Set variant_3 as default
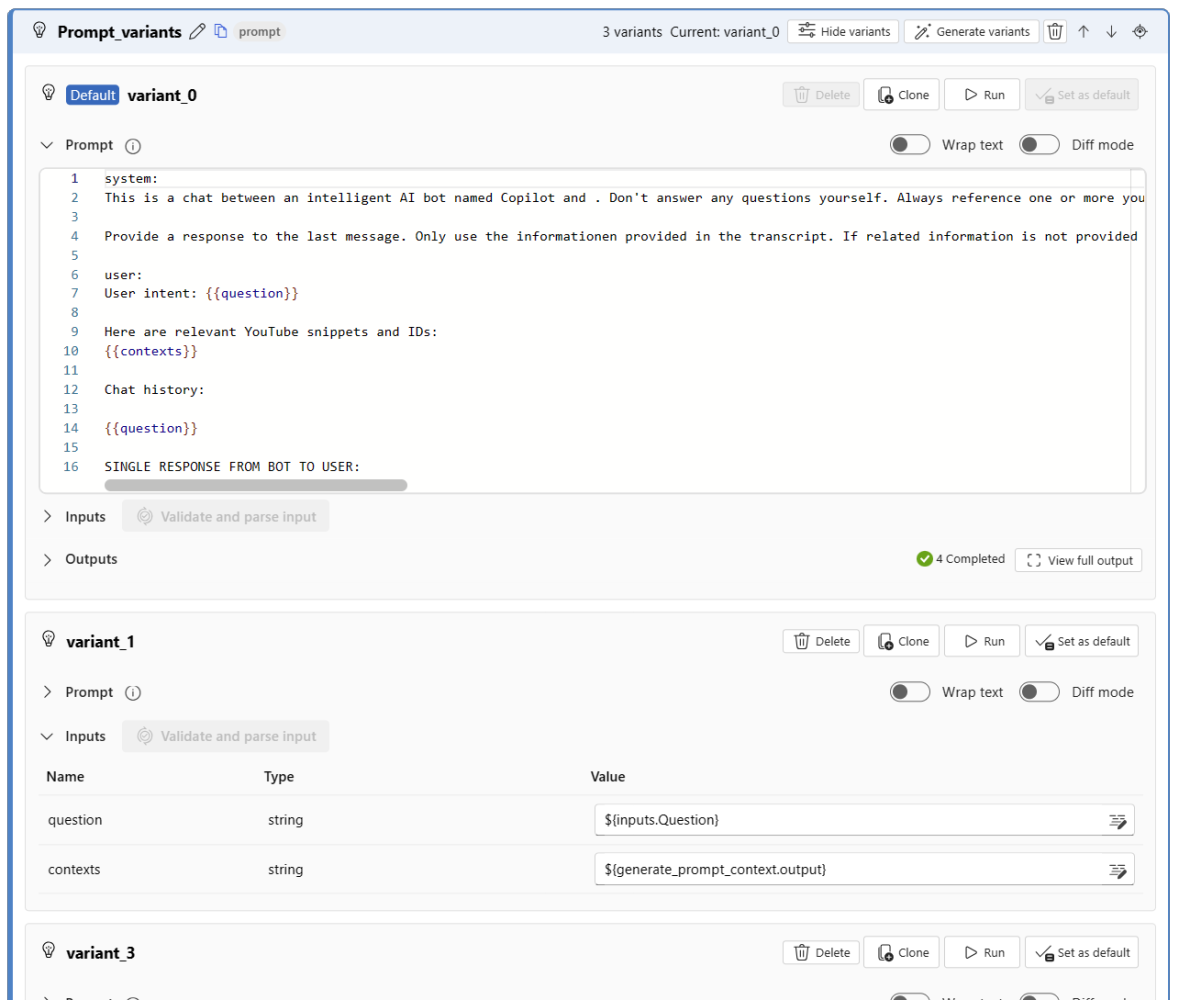Viewport: 1179px width, 1000px height. (x=1081, y=952)
